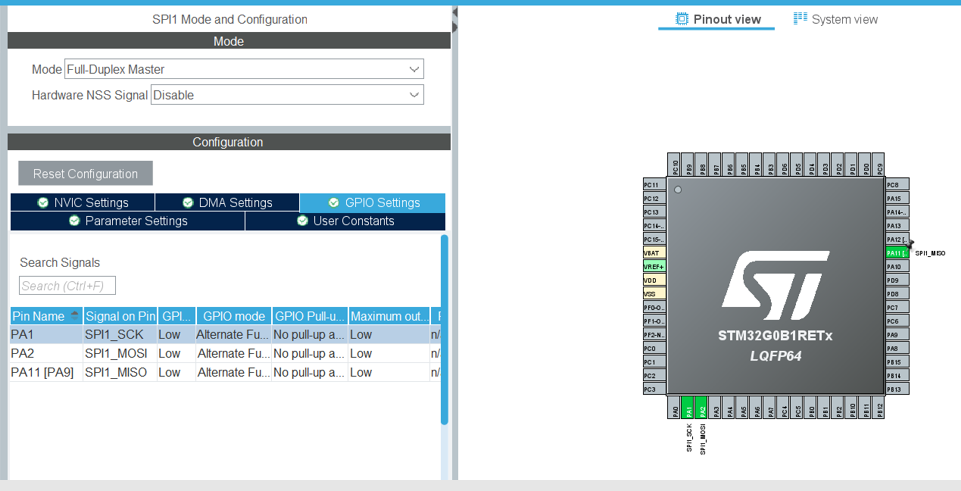Click the VDD pin on the chip
Image resolution: width=961 pixels, height=491 pixels.
(x=655, y=280)
